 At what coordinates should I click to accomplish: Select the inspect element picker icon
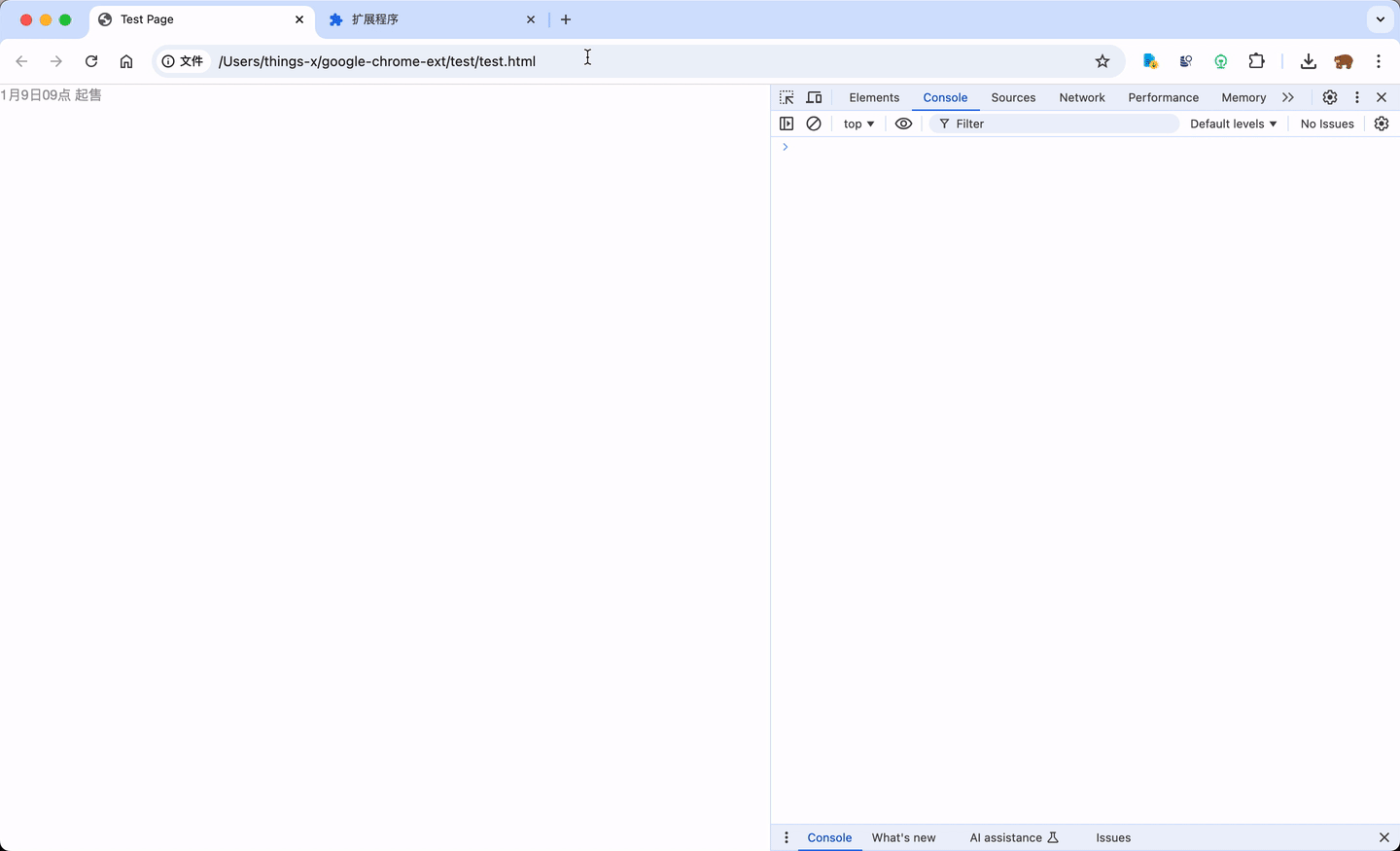pos(787,97)
